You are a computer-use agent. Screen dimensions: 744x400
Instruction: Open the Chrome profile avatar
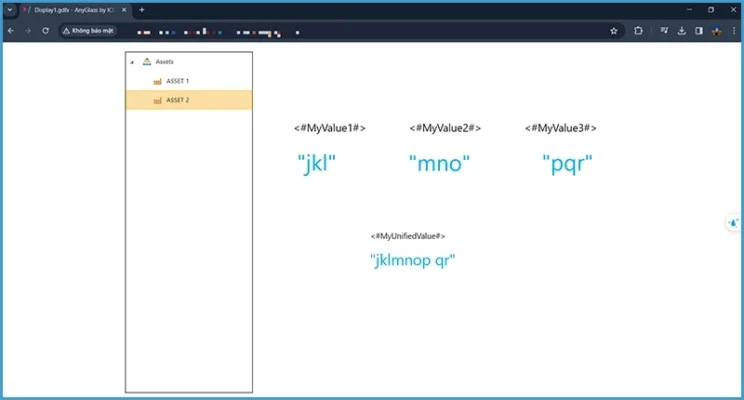[716, 30]
